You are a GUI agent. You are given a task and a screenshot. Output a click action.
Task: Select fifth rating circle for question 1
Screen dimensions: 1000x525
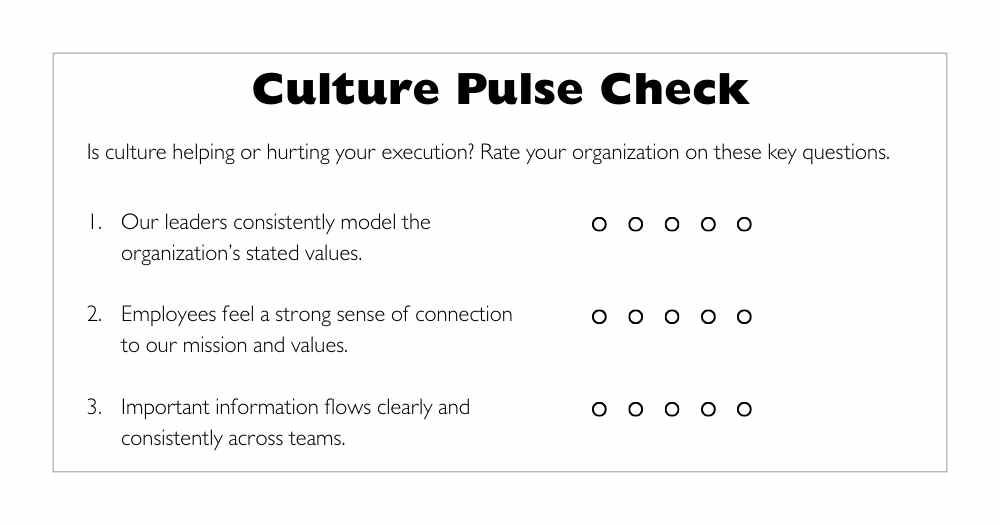[744, 225]
